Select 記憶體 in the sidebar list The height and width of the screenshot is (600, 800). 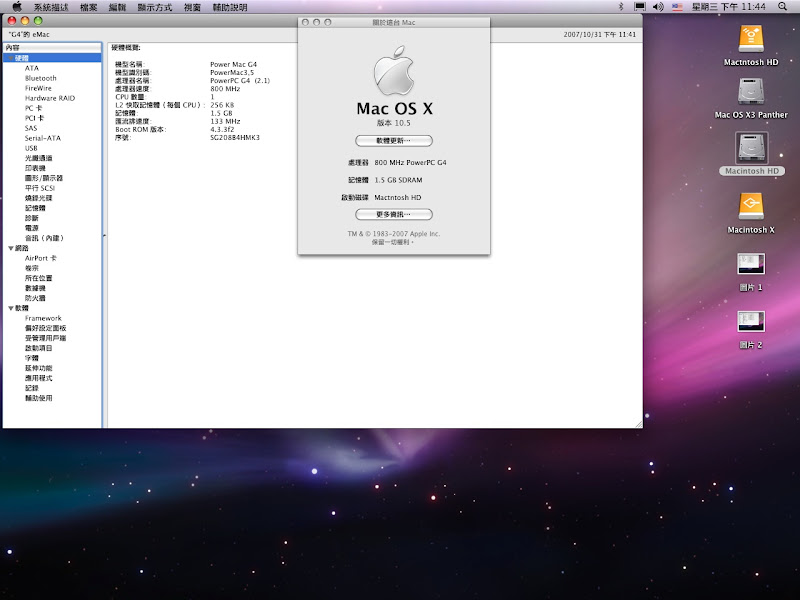[35, 208]
